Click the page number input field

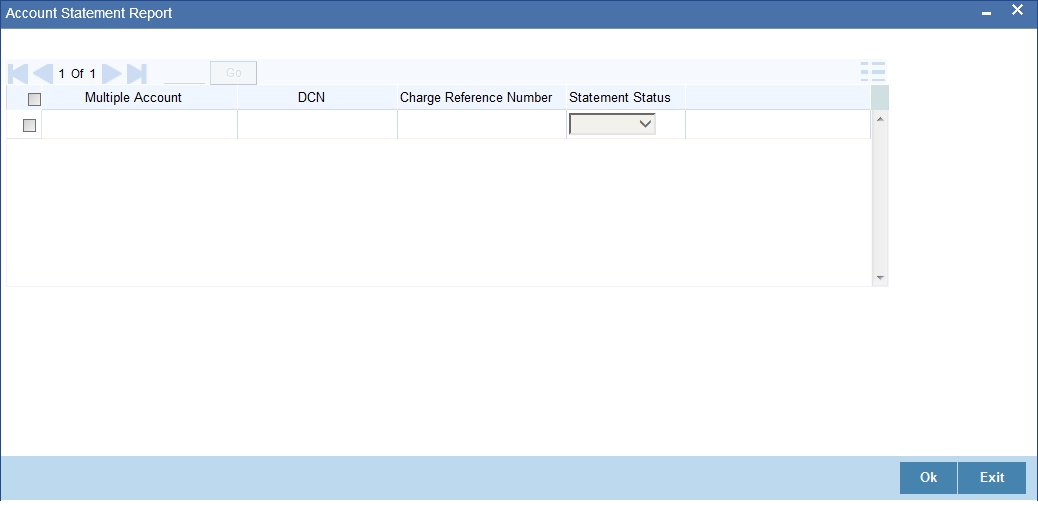click(x=184, y=74)
